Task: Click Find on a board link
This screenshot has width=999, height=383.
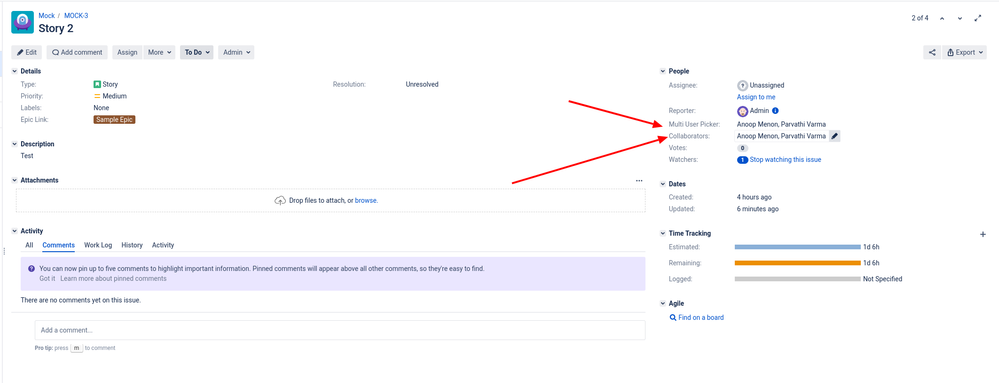Action: click(x=701, y=317)
